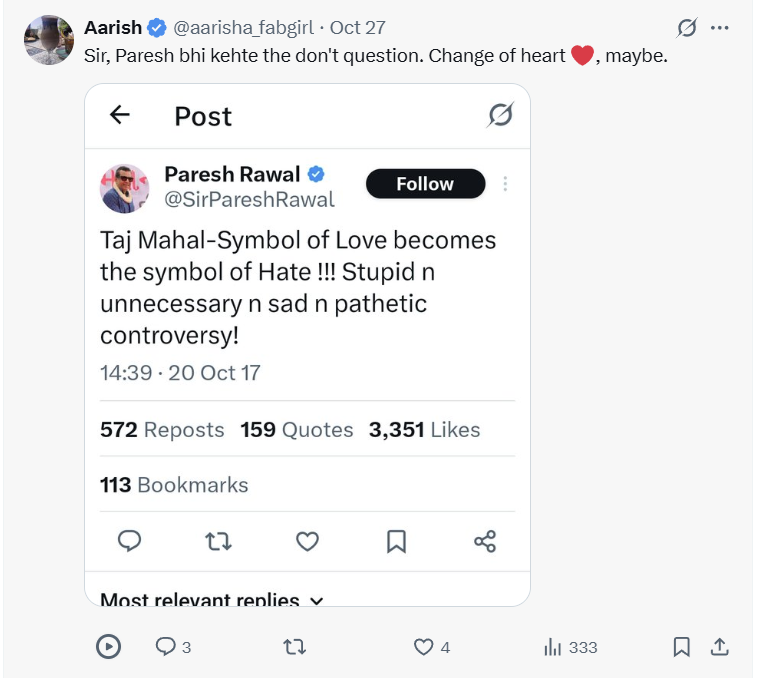
Task: Click the Oct 27 post timestamp
Action: 357,28
